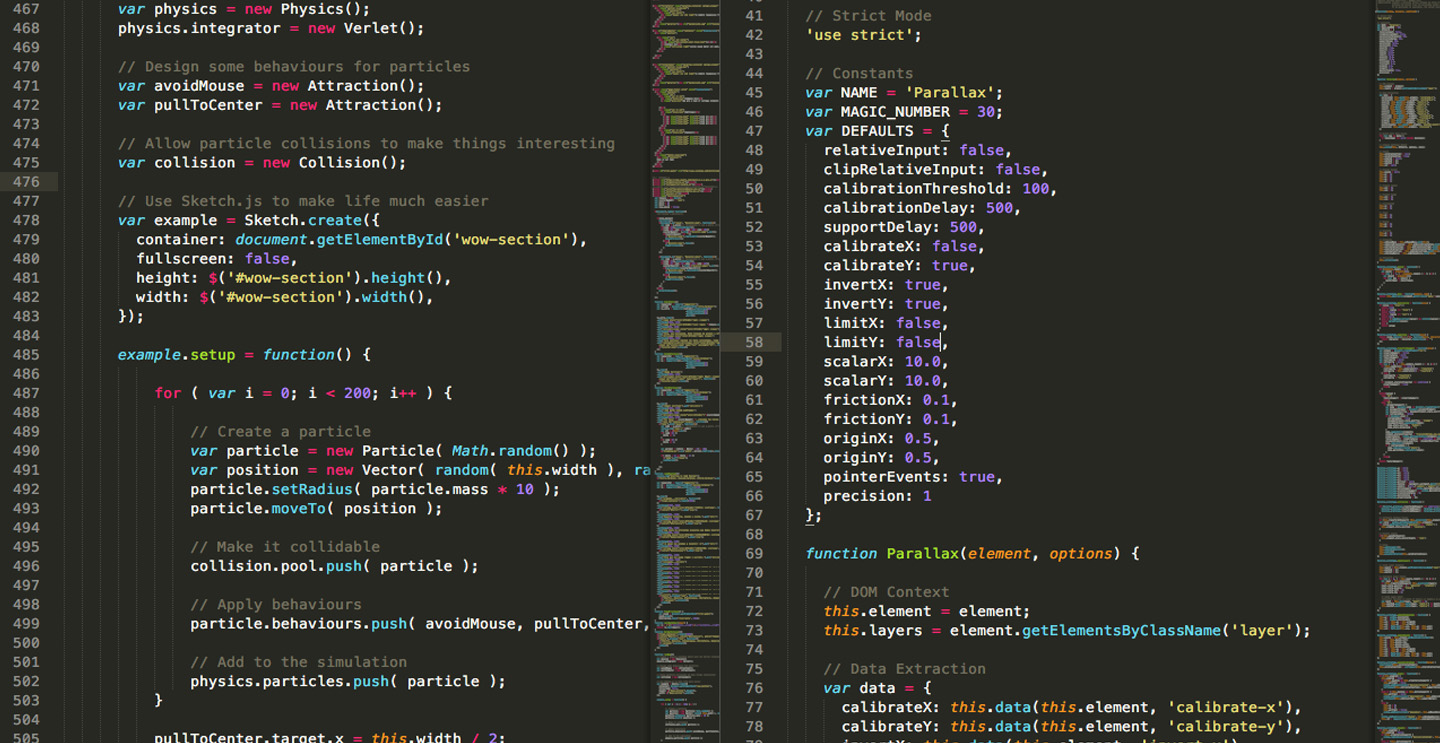1440x743 pixels.
Task: Click the 'Make it collidable' comment
Action: (x=284, y=547)
